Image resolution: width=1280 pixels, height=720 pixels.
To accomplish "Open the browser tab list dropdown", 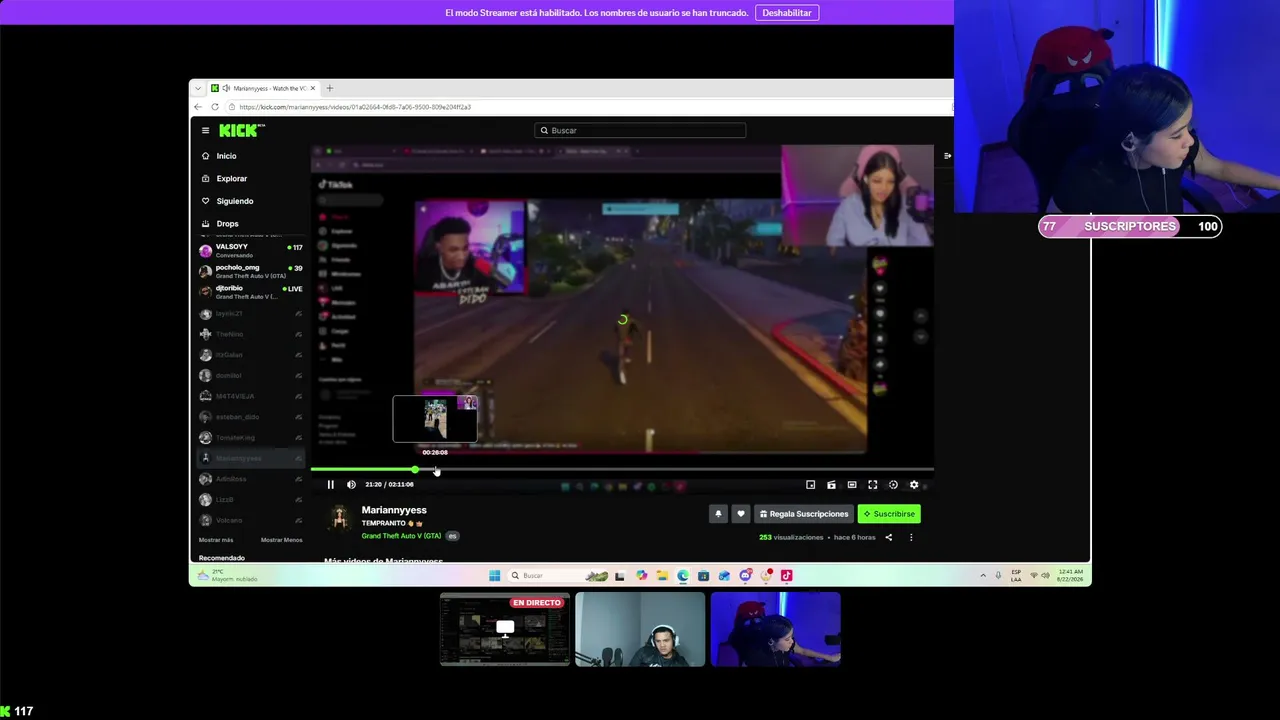I will pyautogui.click(x=198, y=88).
